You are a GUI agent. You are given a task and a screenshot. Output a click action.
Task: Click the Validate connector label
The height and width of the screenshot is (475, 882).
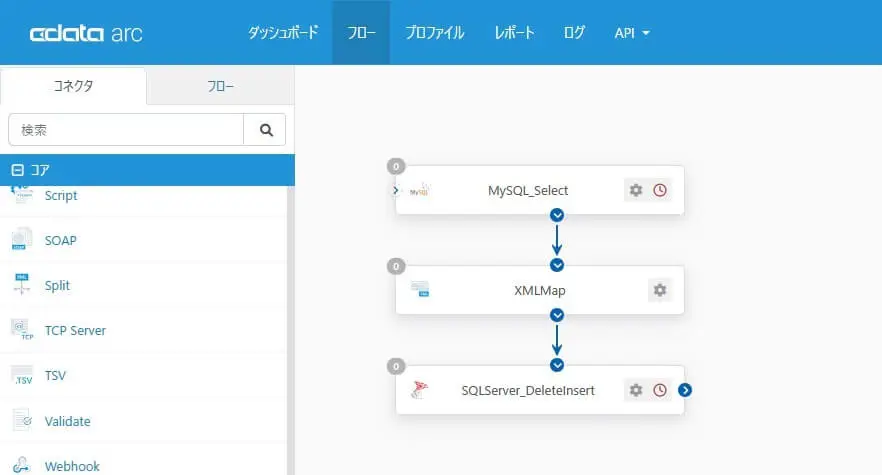(68, 421)
